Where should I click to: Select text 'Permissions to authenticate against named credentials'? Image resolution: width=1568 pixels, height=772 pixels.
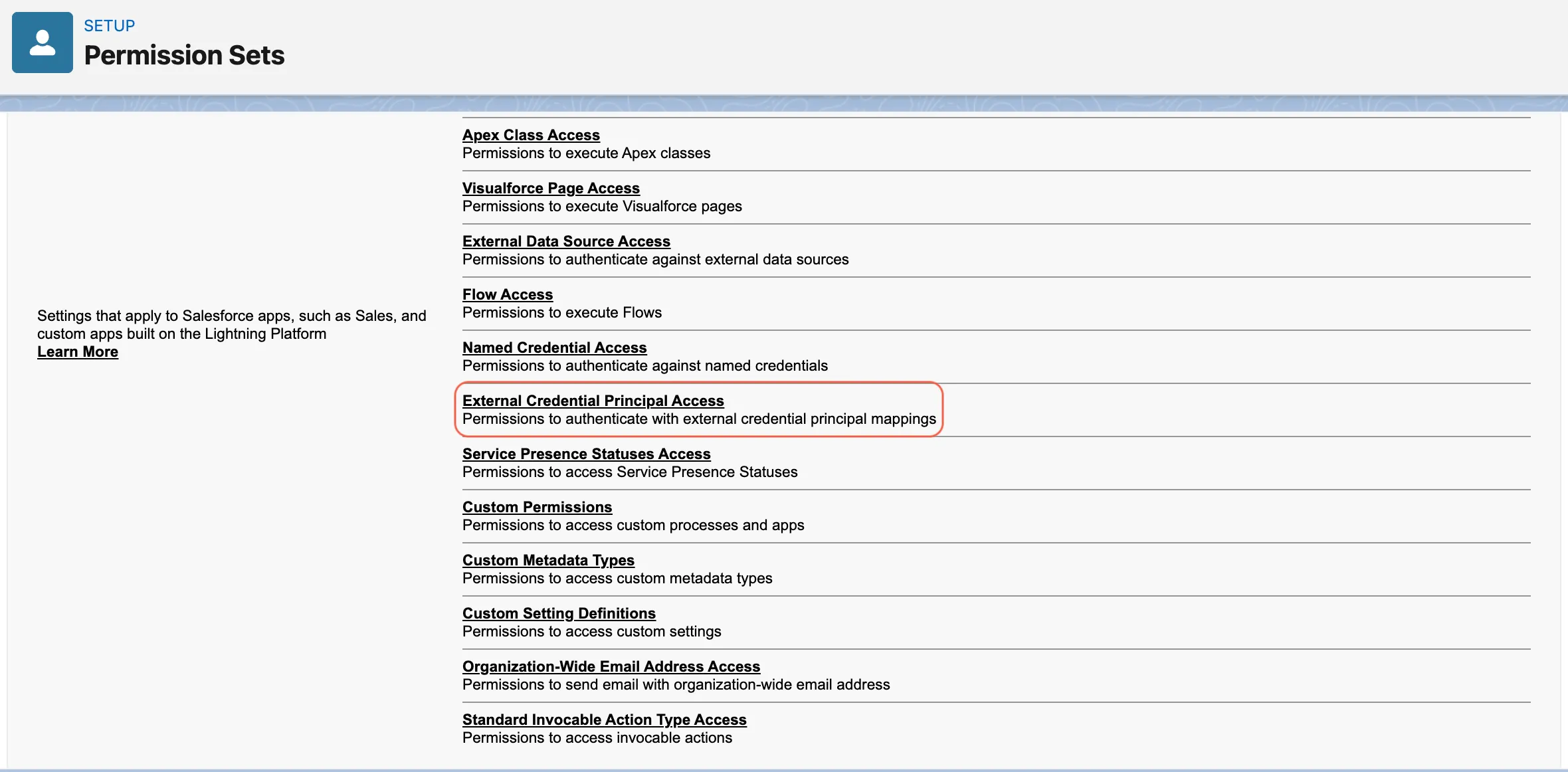[x=645, y=366]
